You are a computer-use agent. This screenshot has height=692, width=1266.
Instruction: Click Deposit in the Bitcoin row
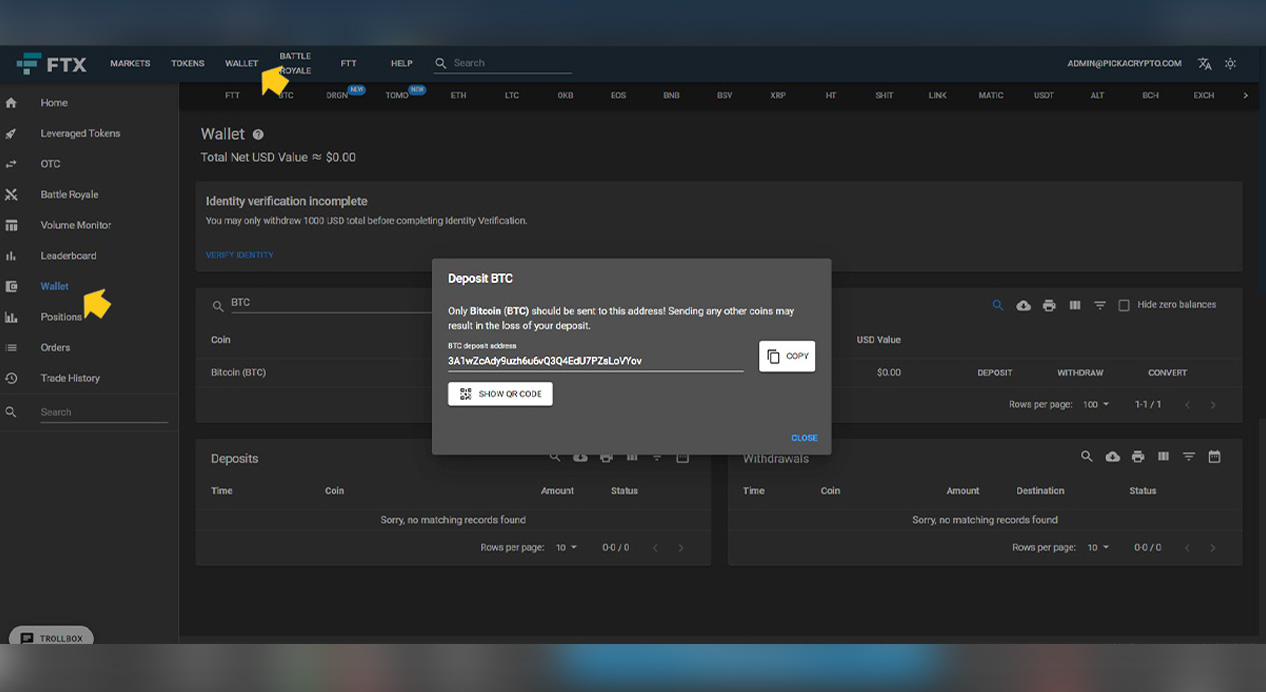[x=995, y=373]
